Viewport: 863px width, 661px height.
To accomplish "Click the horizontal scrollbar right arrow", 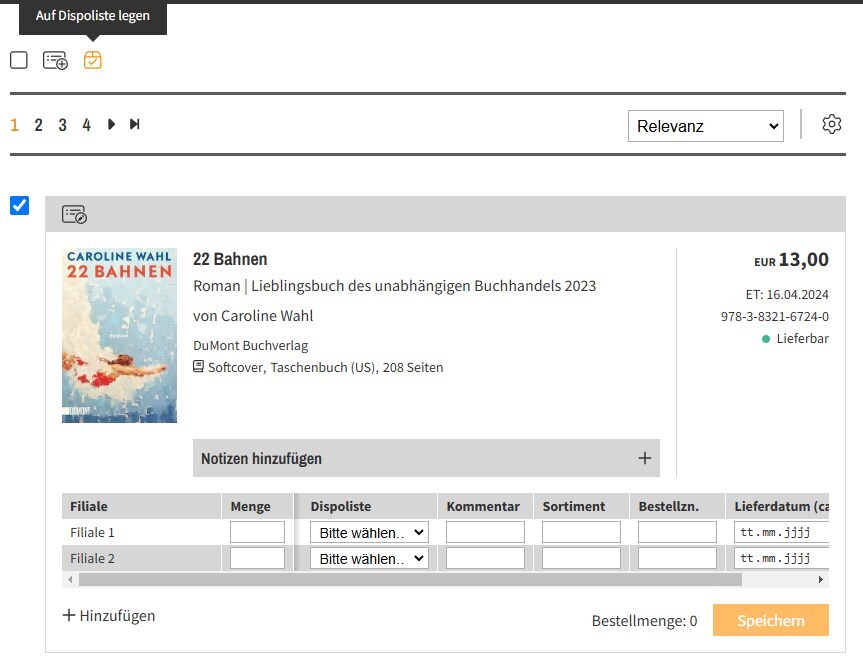I will point(821,580).
